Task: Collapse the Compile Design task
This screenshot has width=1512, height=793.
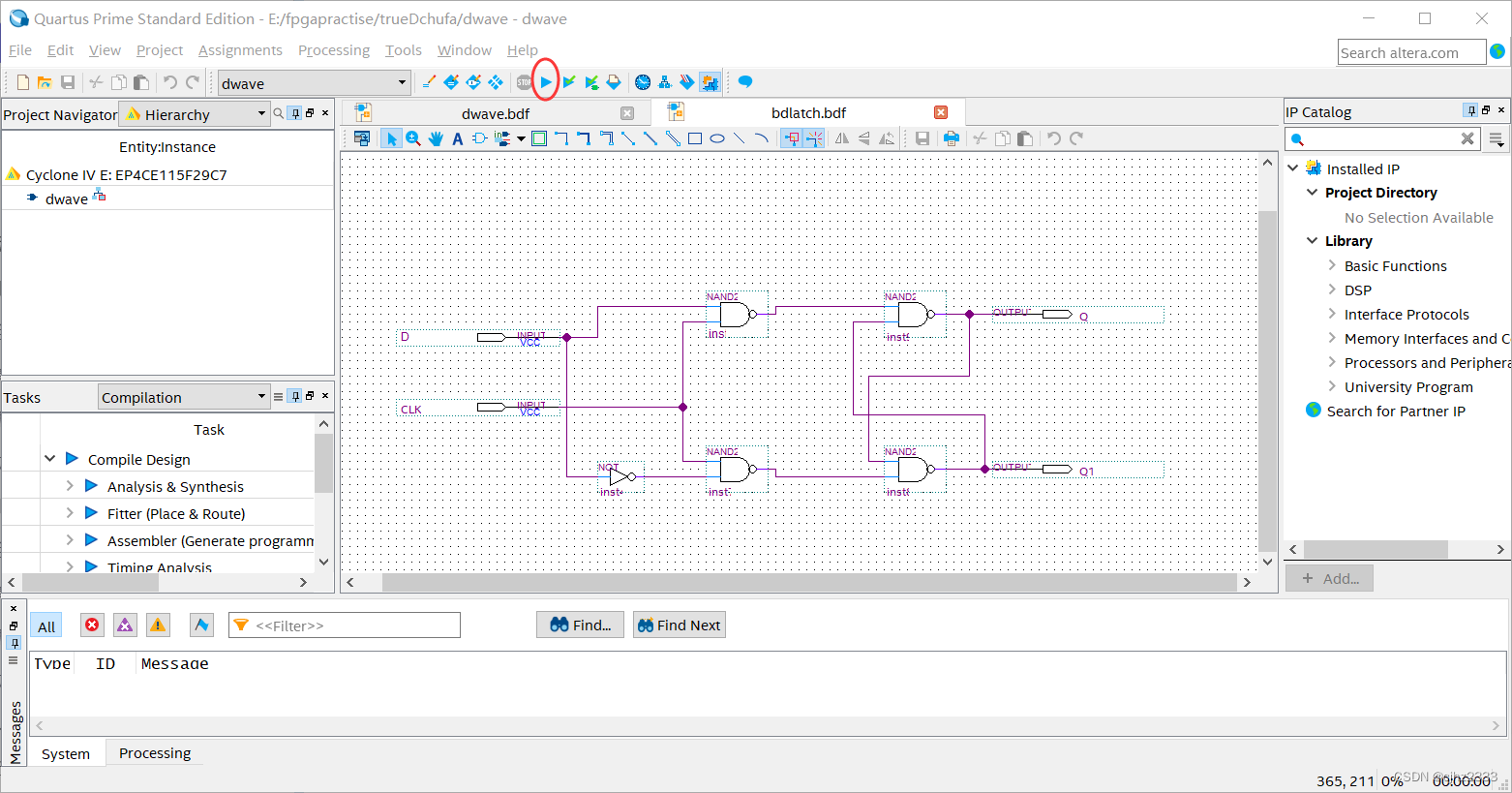Action: coord(49,459)
